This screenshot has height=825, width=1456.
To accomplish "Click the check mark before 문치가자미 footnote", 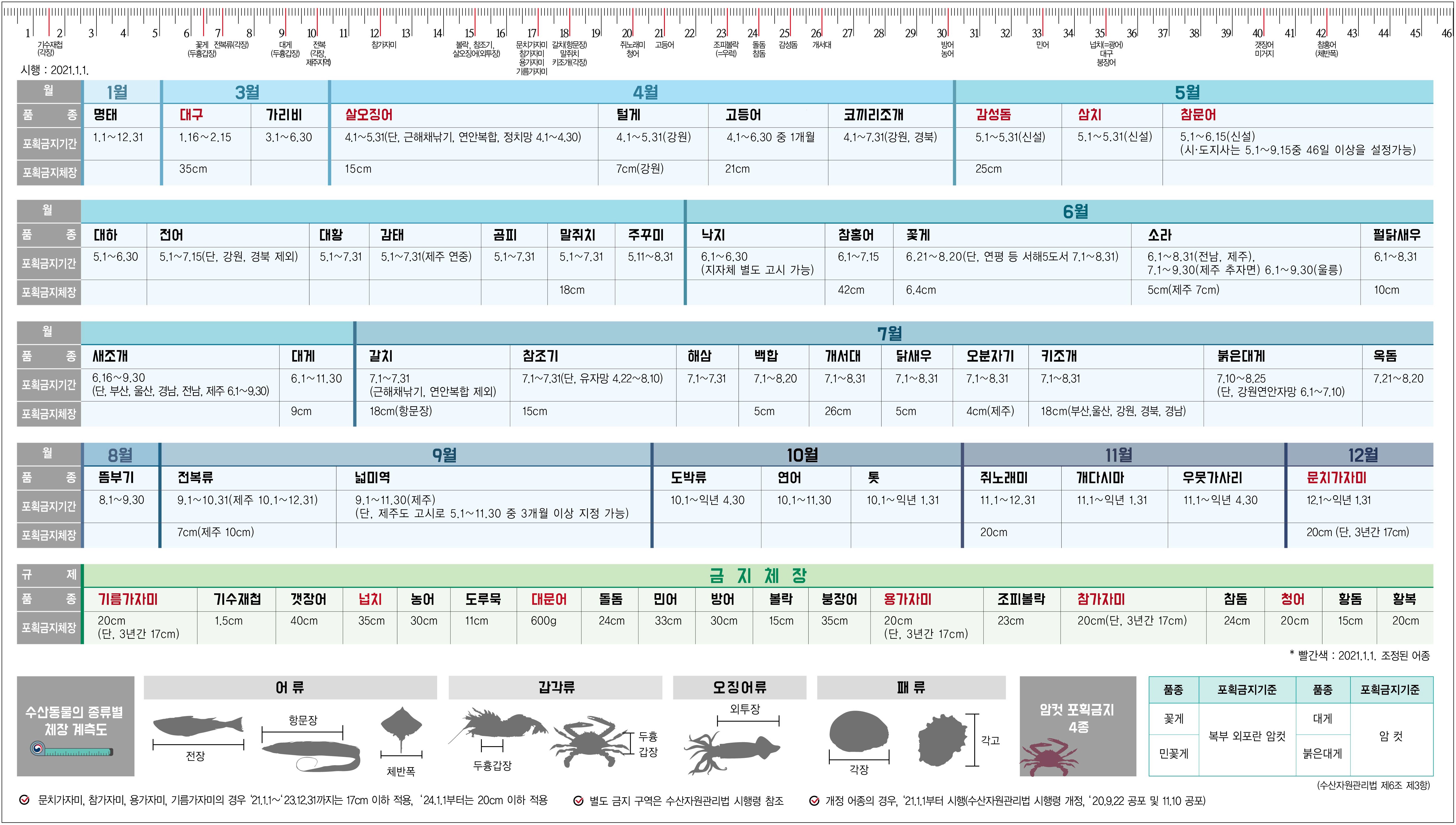I will [x=24, y=801].
